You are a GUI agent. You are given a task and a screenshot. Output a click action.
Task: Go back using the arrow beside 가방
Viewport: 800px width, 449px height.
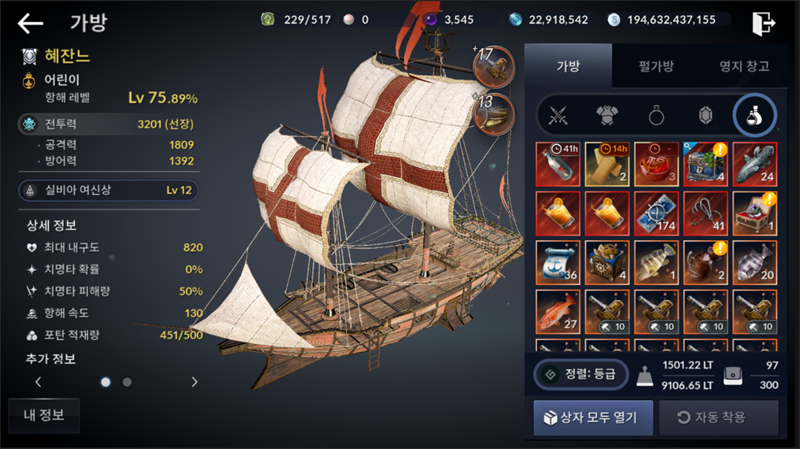tap(30, 23)
